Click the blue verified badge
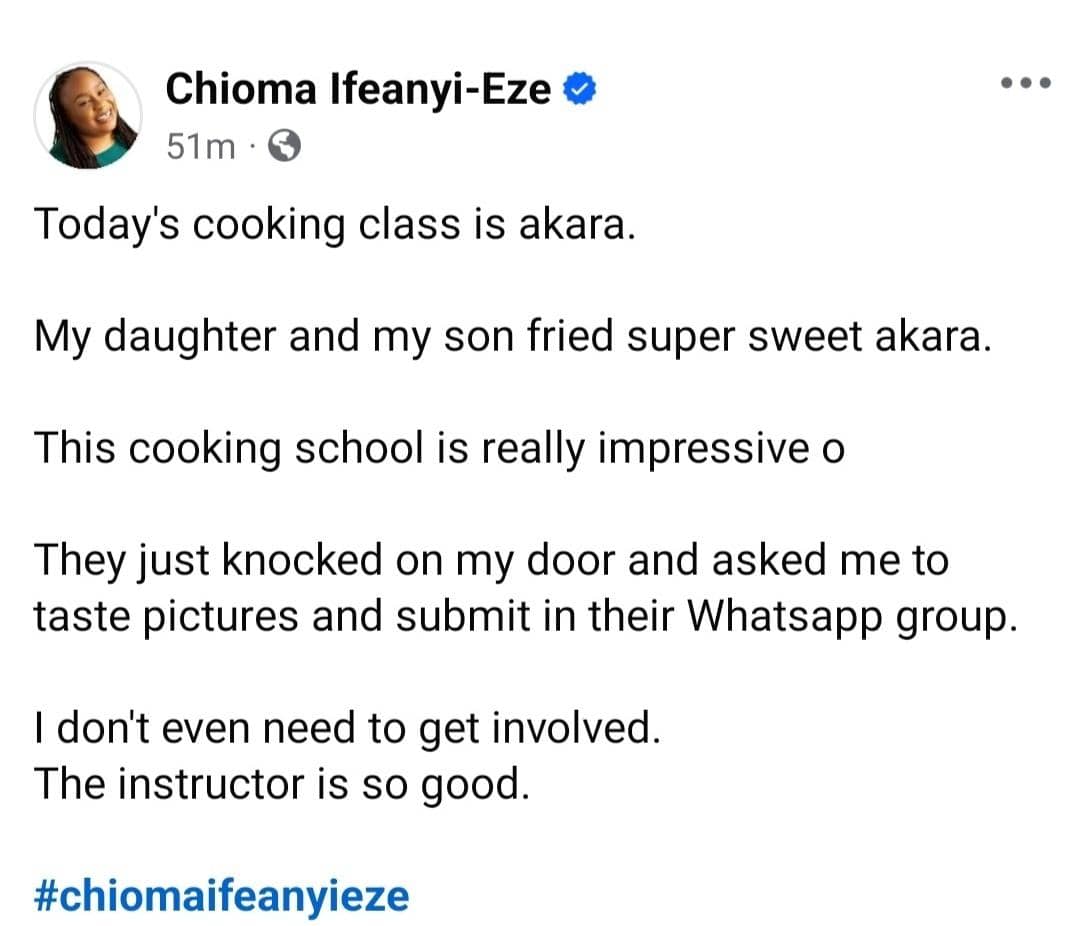 point(580,89)
